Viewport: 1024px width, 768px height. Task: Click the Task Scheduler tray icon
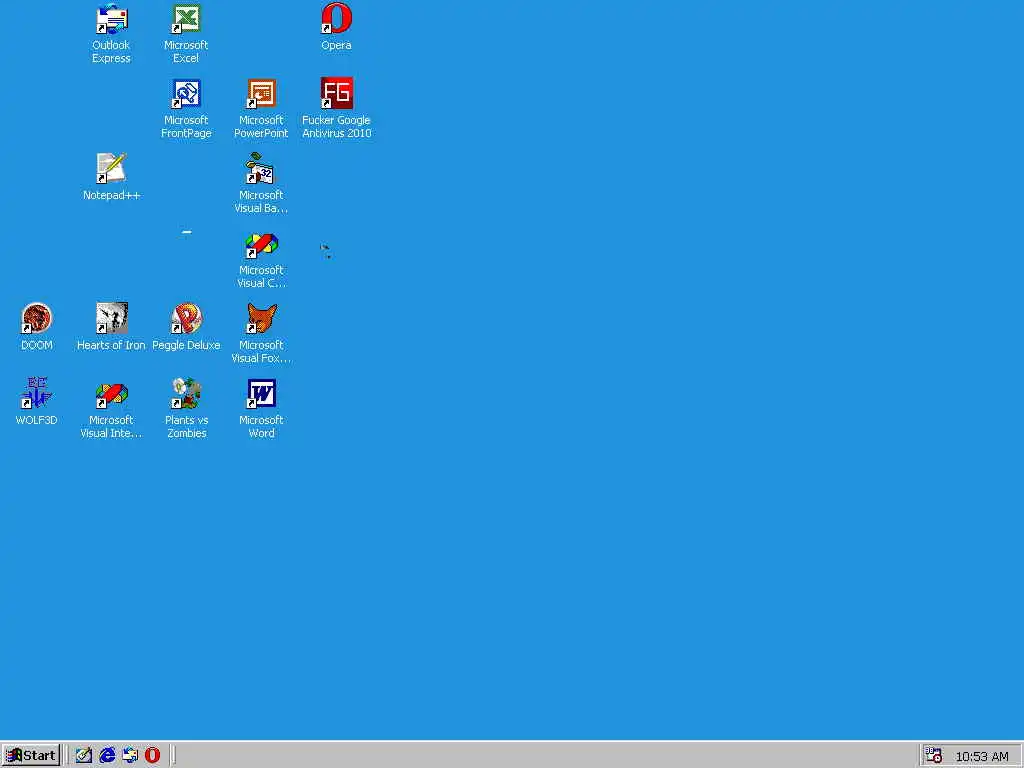pyautogui.click(x=933, y=756)
